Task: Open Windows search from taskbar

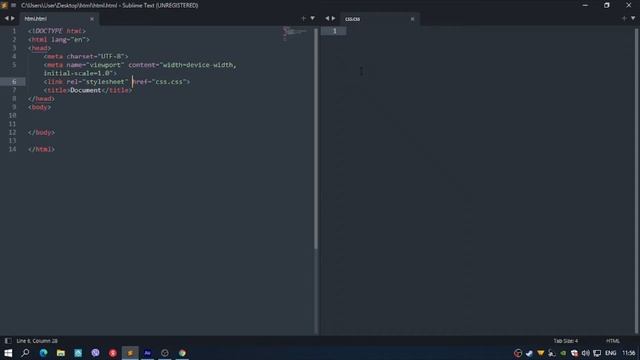Action: pos(25,353)
